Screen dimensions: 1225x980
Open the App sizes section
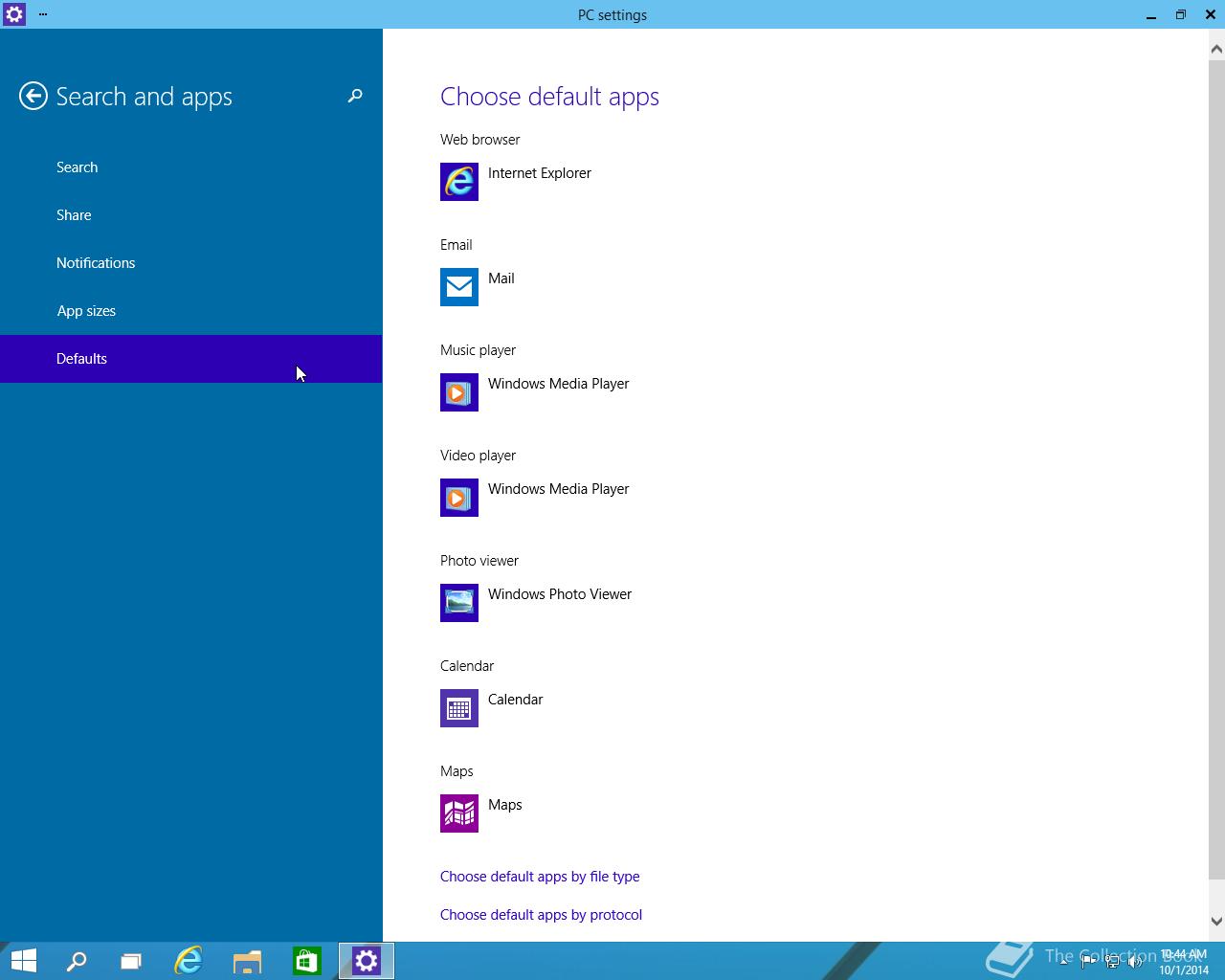pyautogui.click(x=191, y=311)
